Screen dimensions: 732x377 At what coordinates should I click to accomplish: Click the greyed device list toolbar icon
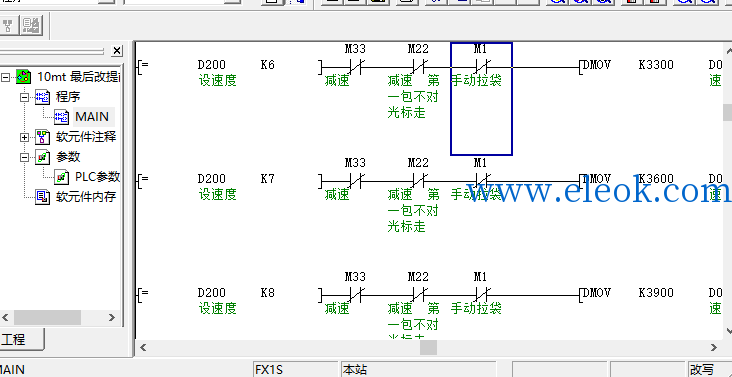click(x=31, y=25)
